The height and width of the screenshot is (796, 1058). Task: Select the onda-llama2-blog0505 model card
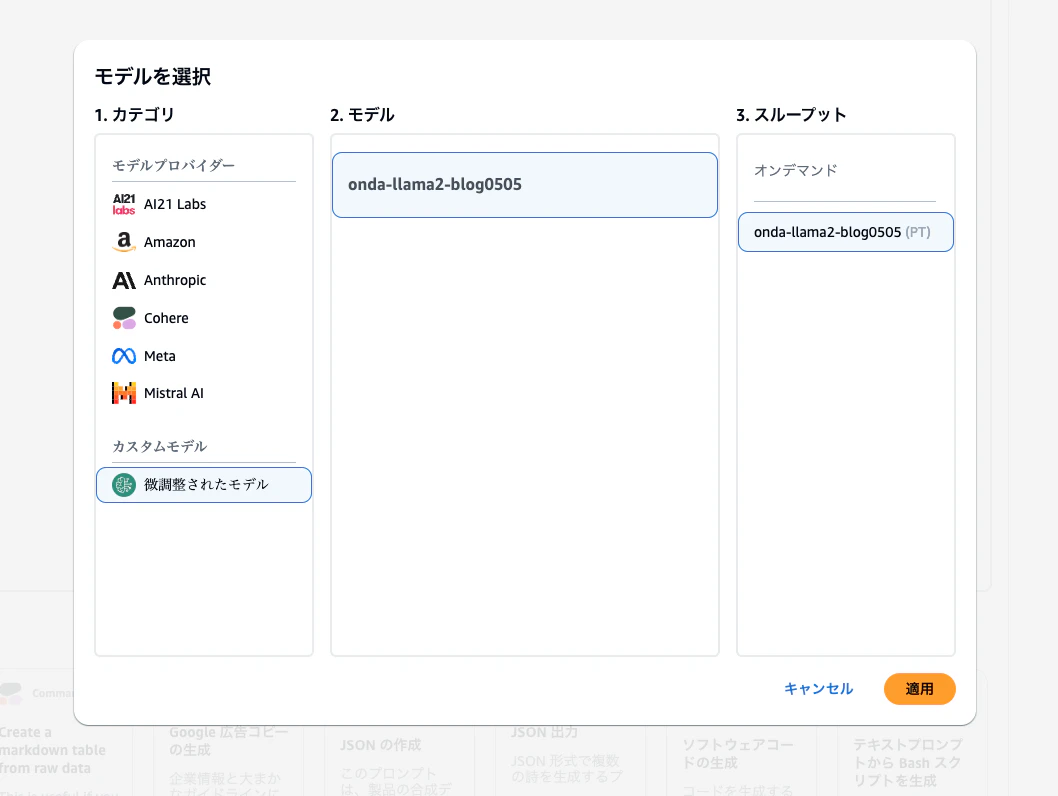point(524,185)
